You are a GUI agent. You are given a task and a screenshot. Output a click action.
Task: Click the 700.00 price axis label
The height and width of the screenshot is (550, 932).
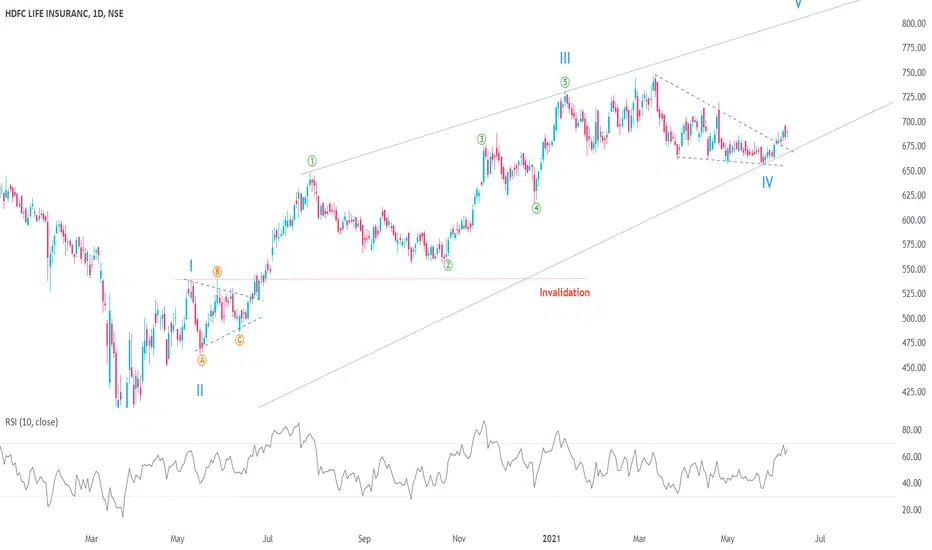[x=914, y=121]
